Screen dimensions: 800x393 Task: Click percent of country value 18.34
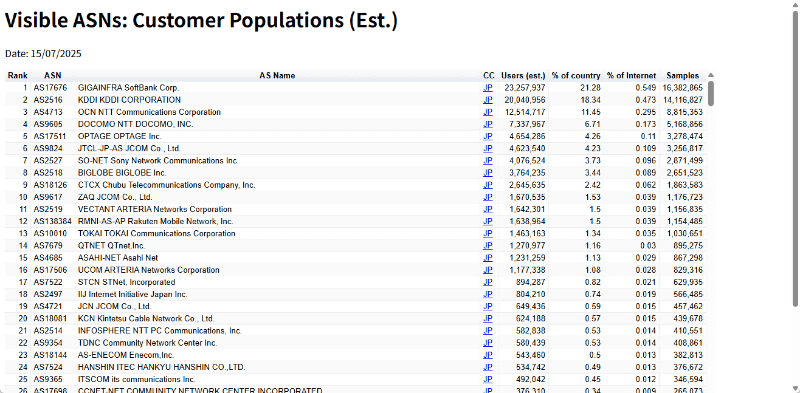point(591,100)
